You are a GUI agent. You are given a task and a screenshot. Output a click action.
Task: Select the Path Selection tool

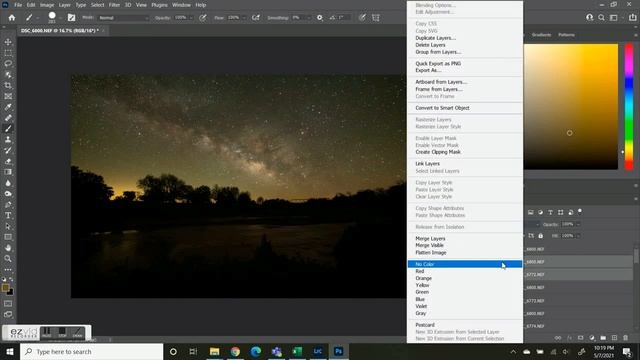[8, 226]
